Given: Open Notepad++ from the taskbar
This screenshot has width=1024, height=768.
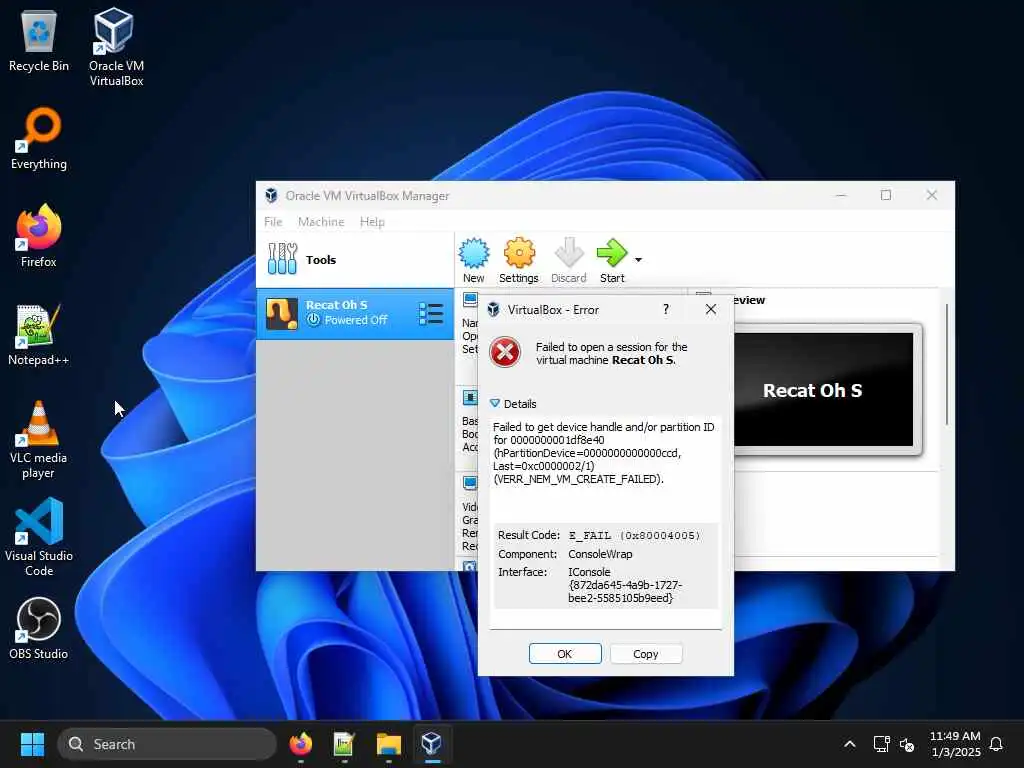Looking at the screenshot, I should click(x=344, y=744).
